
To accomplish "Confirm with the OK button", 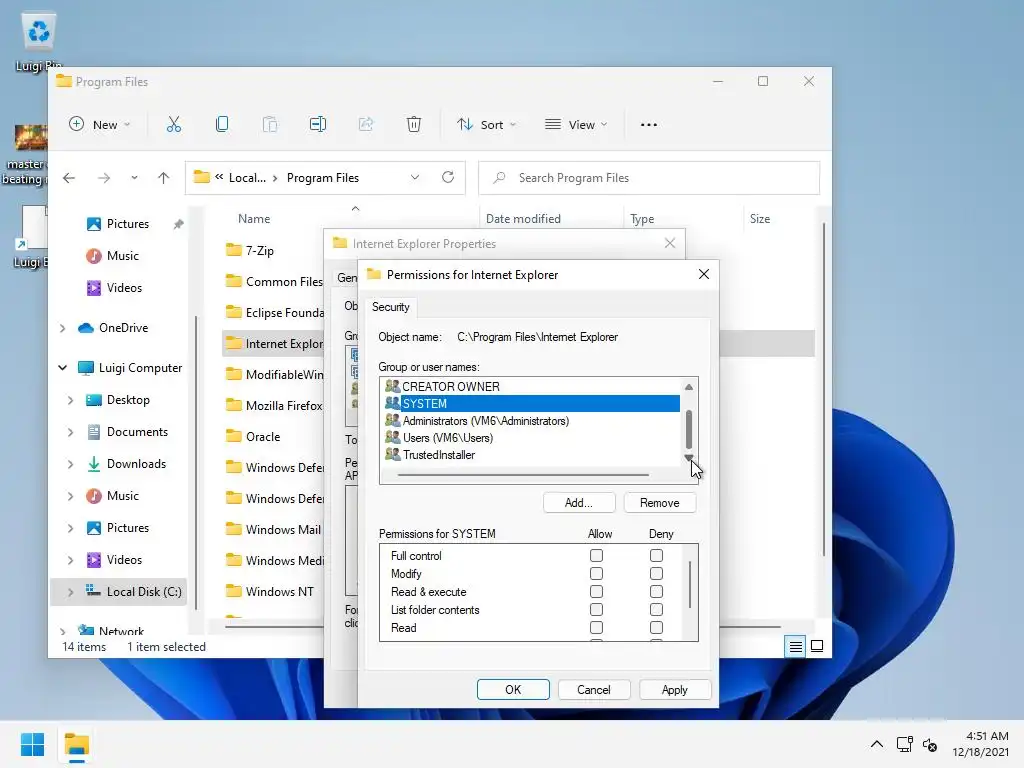I will click(513, 690).
